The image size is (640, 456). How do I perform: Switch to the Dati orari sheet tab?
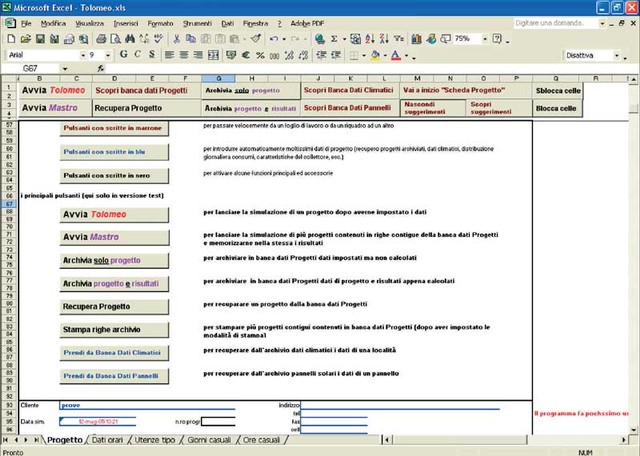click(x=107, y=440)
